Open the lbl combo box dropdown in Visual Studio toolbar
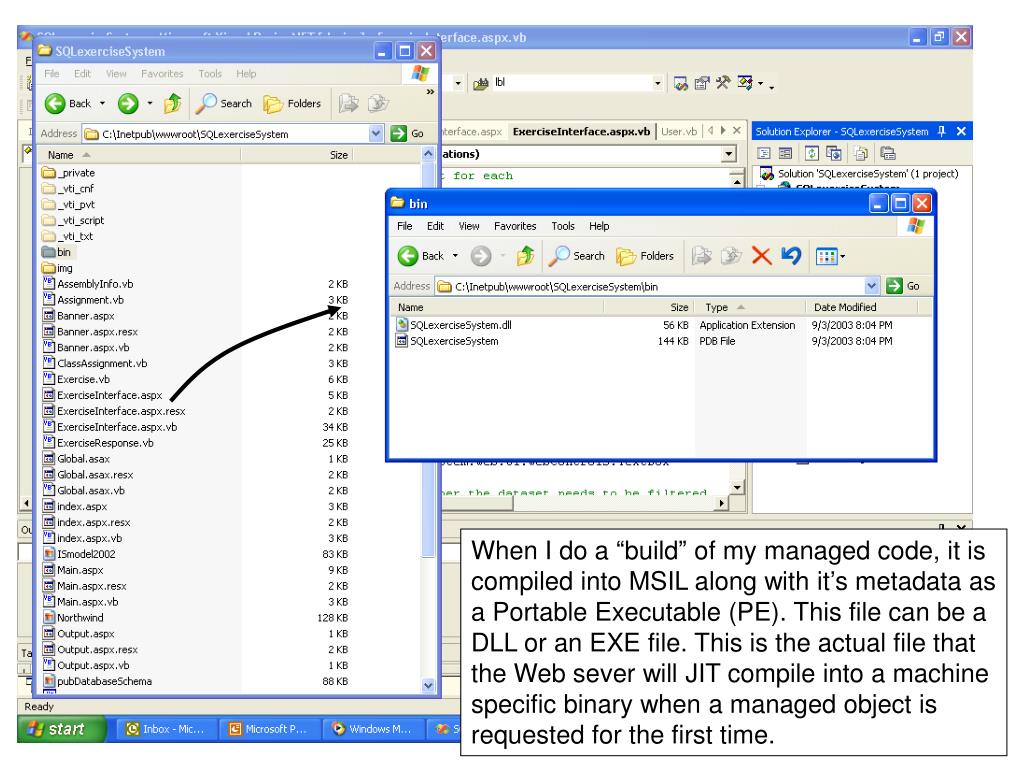Screen dimensions: 1024x768 point(657,83)
